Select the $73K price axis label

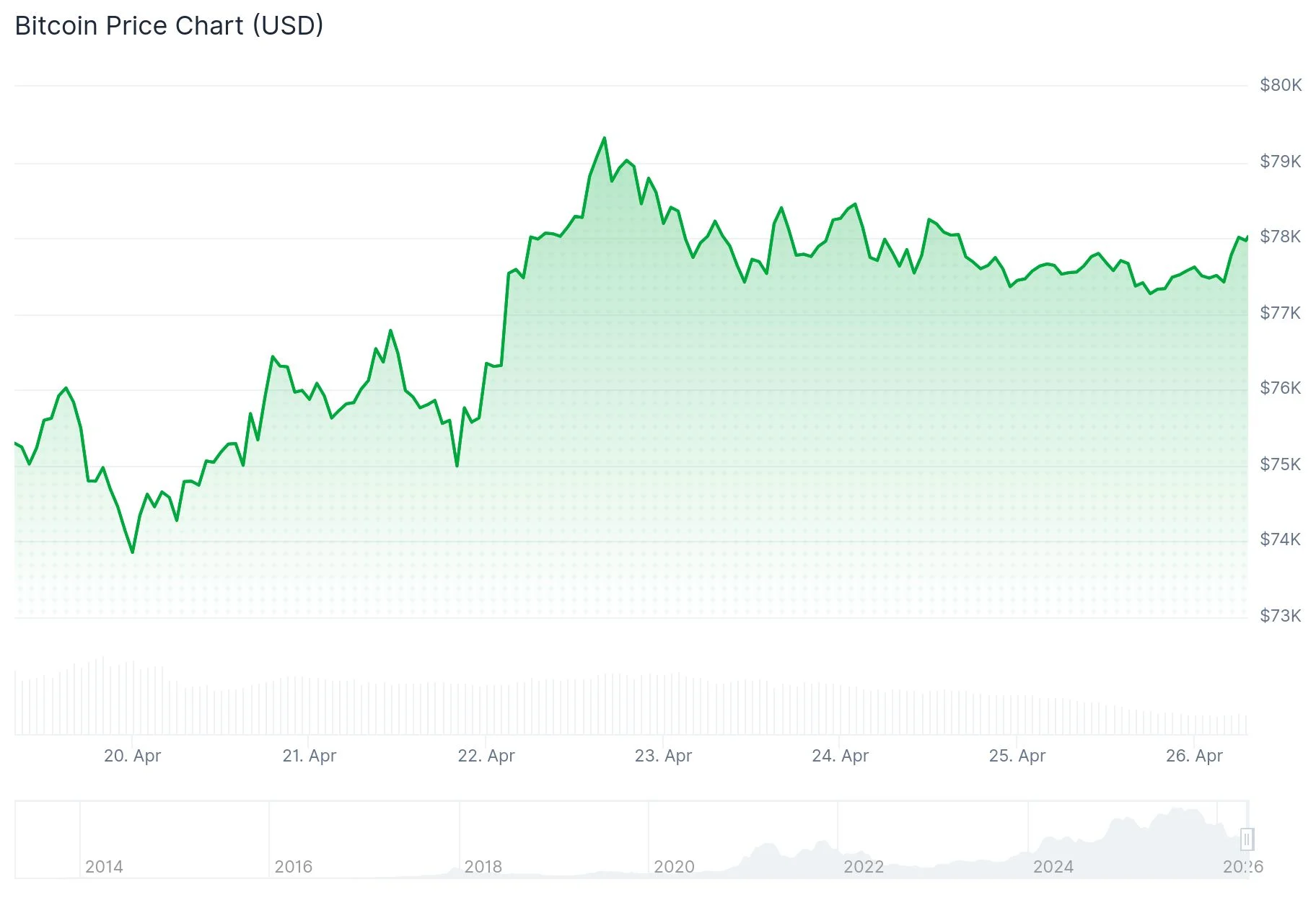(x=1281, y=616)
